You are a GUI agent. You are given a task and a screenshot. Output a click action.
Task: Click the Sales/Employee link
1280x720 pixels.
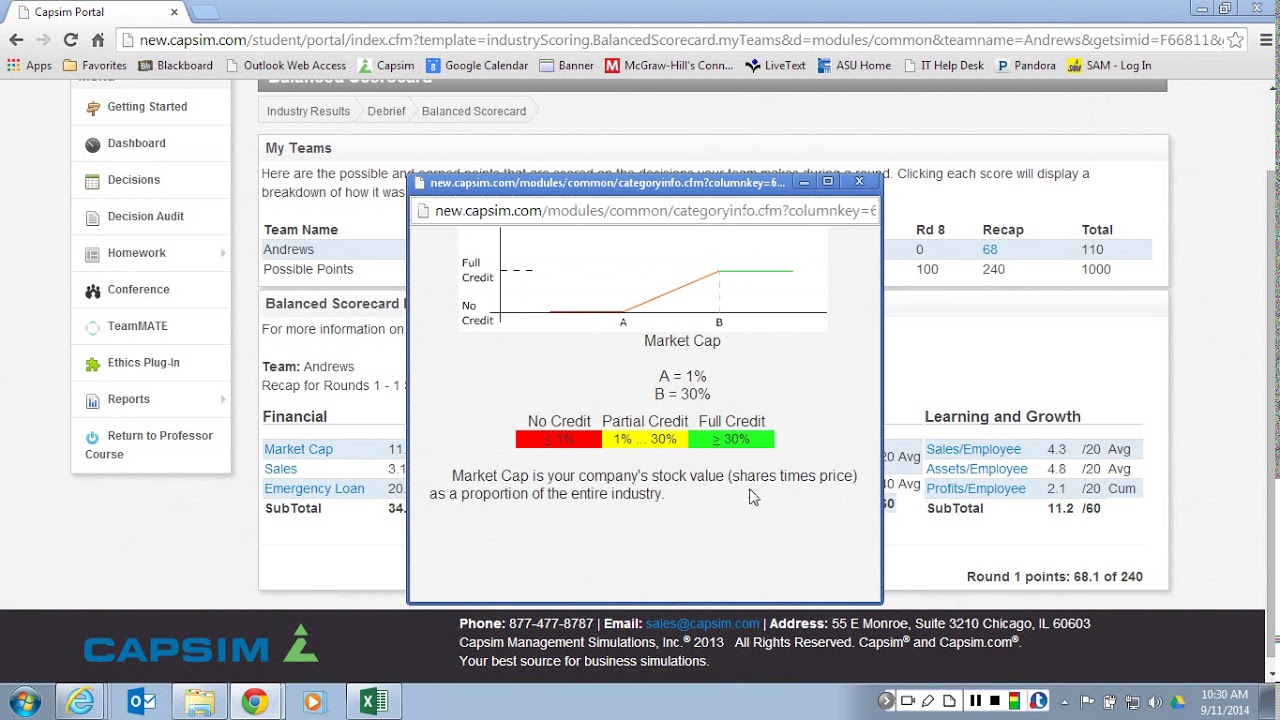pos(973,449)
